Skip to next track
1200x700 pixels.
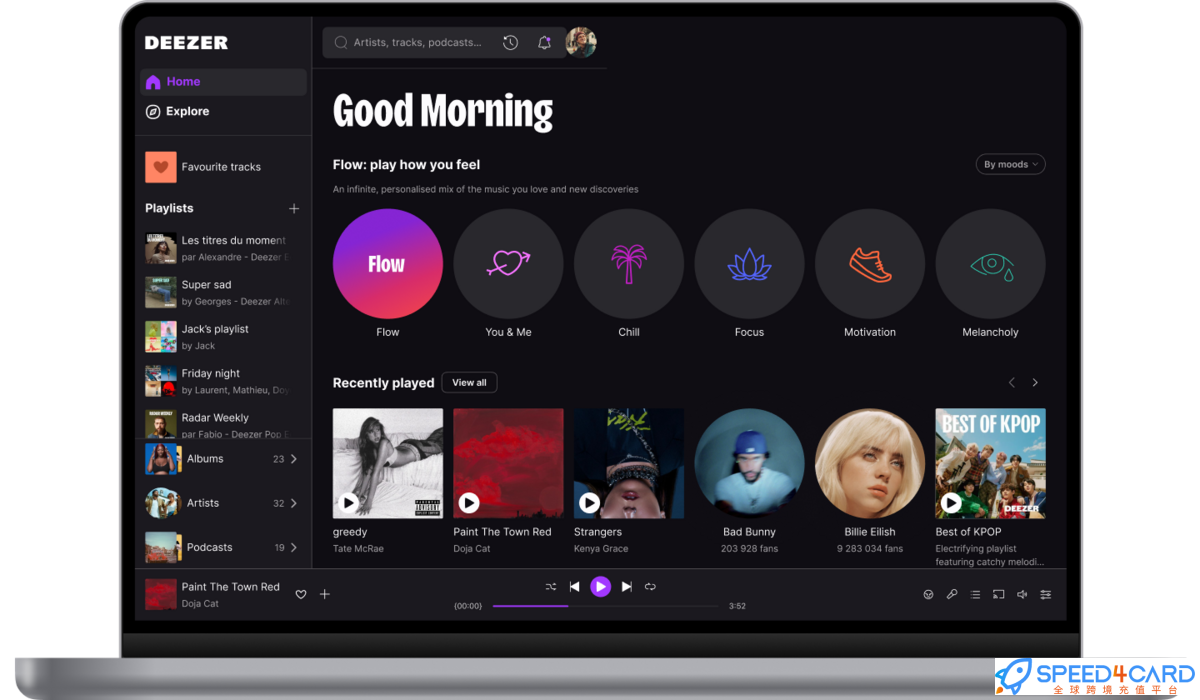coord(627,587)
